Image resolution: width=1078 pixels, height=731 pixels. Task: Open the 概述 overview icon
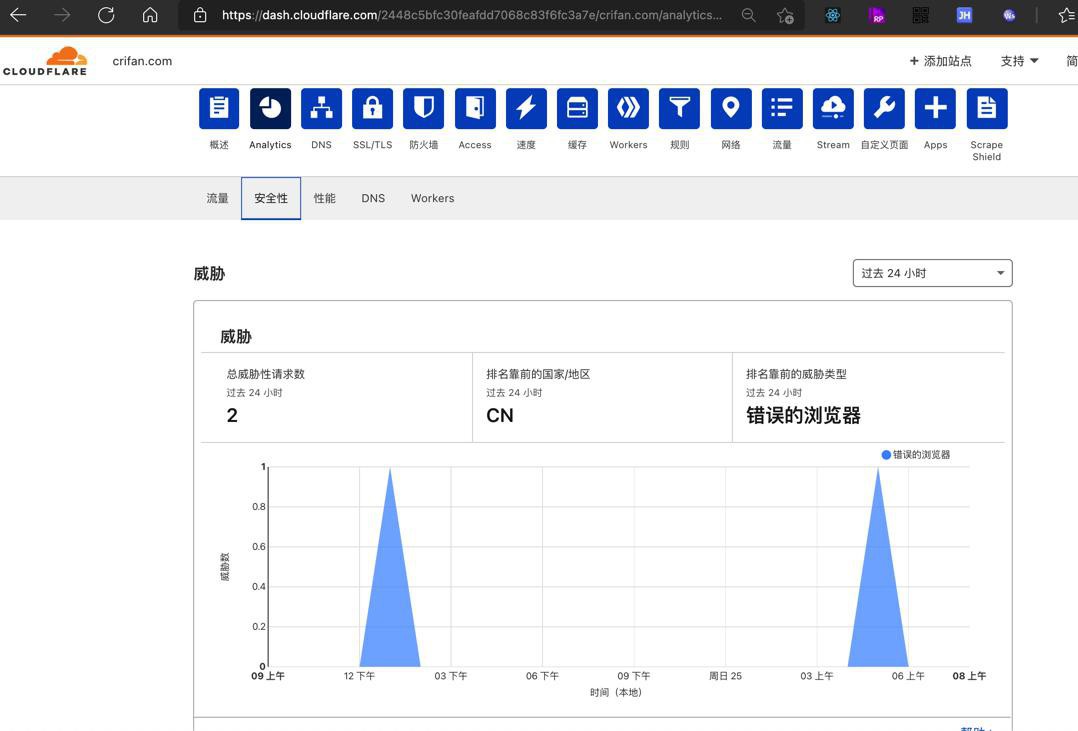pyautogui.click(x=219, y=108)
